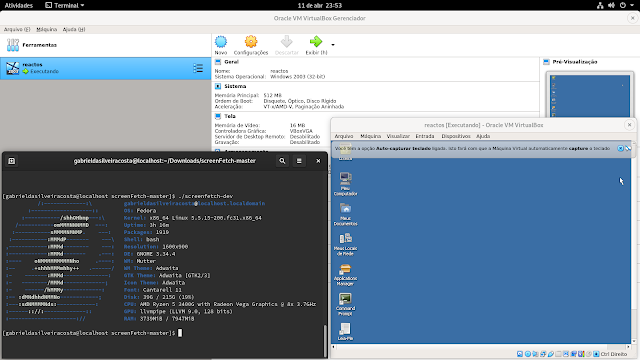Open the reactos VM list menu icon
This screenshot has width=640, height=360.
point(198,68)
